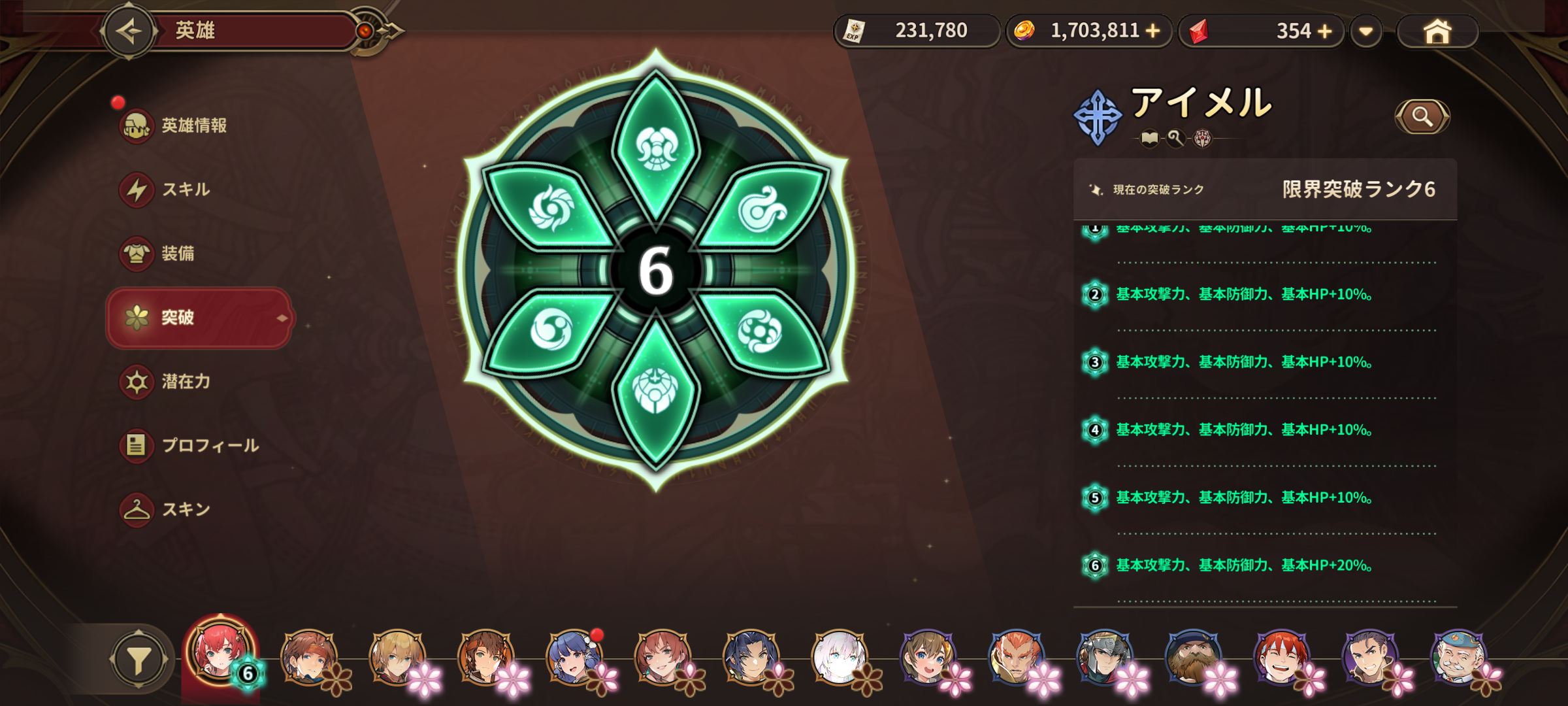Click the center rank 6 emblem
The height and width of the screenshot is (706, 1568).
tap(656, 271)
